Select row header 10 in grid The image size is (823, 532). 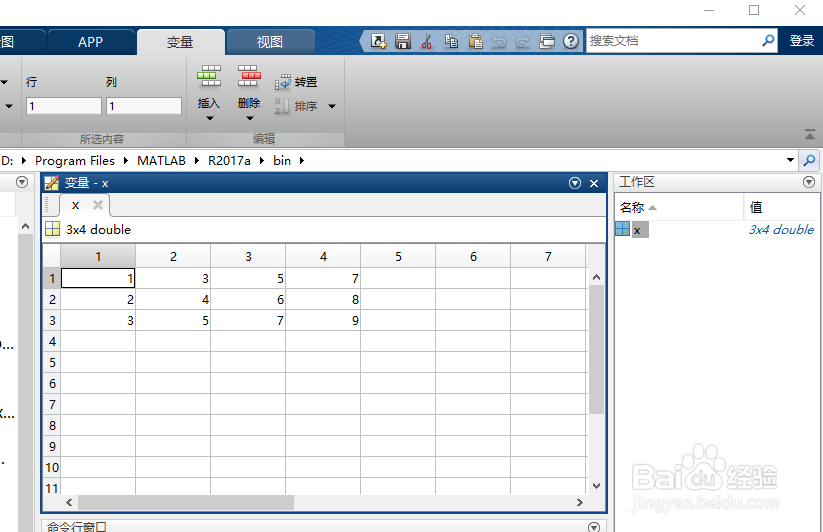click(x=52, y=467)
